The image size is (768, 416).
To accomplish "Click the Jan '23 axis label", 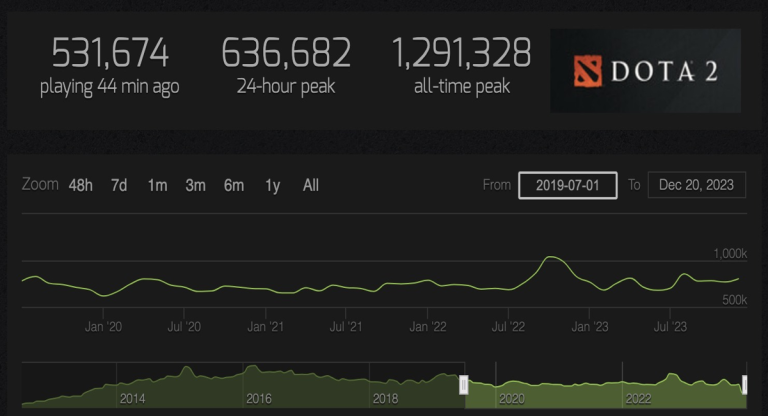I will click(x=590, y=326).
